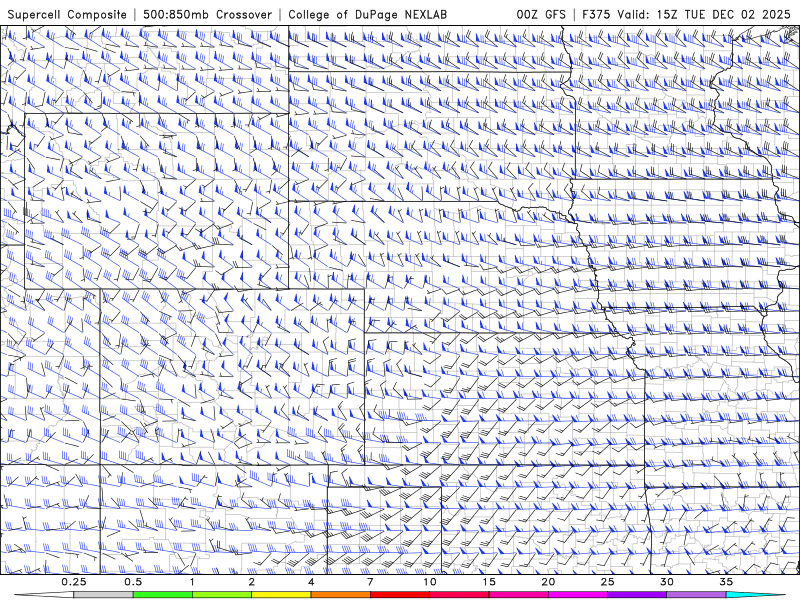The width and height of the screenshot is (800, 600).
Task: Click the "30" color scale label
Action: 667,582
